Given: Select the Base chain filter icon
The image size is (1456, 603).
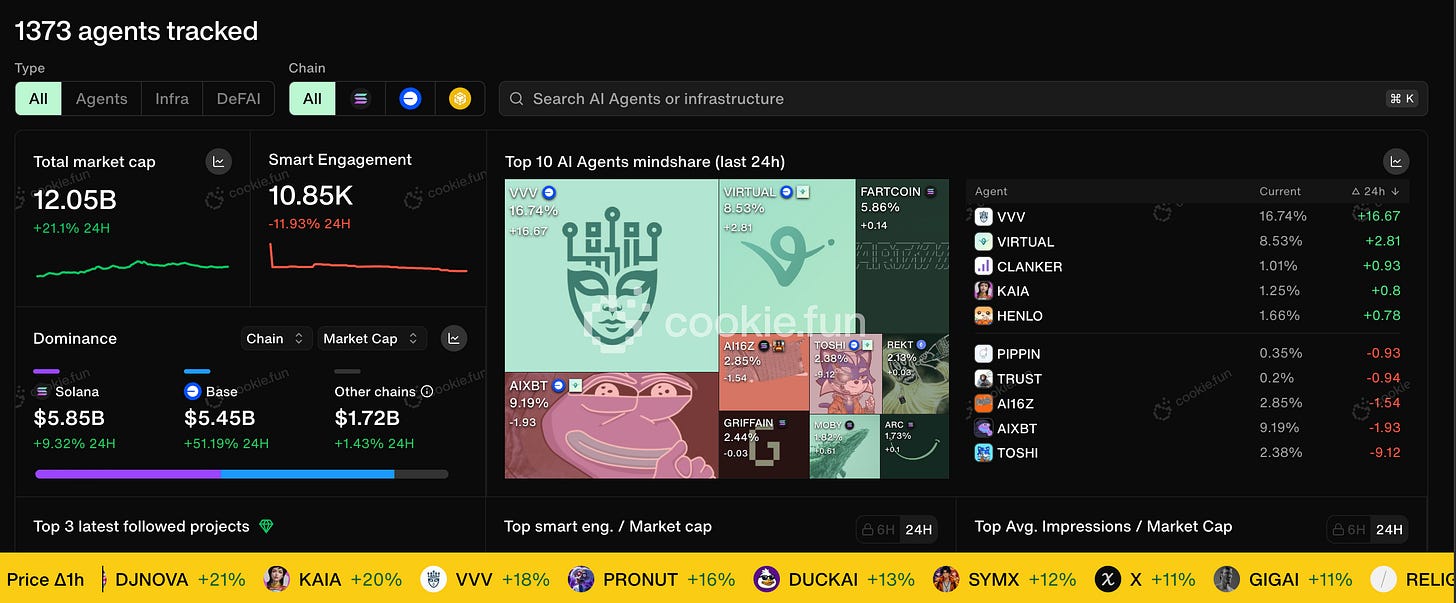Looking at the screenshot, I should click(x=410, y=98).
